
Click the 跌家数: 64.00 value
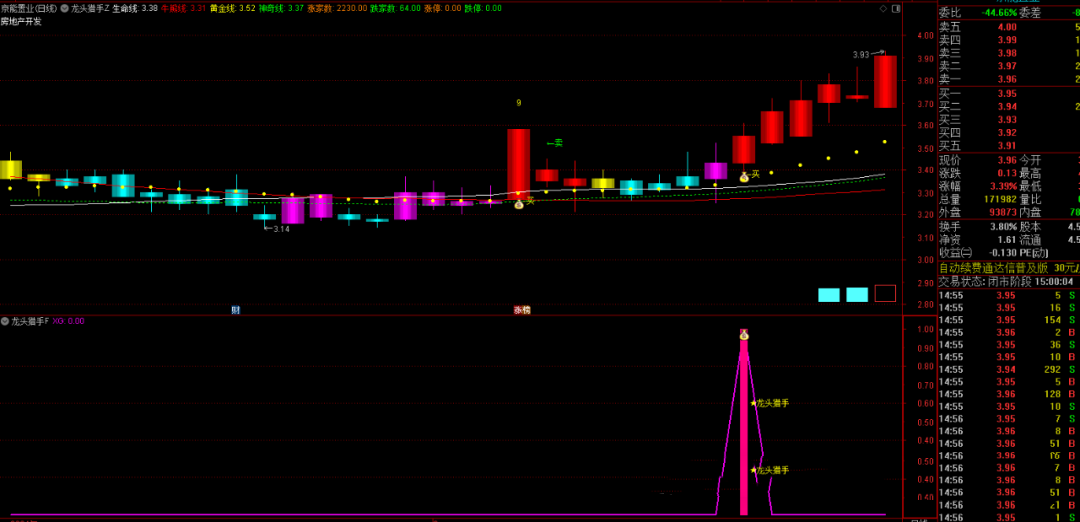click(395, 8)
